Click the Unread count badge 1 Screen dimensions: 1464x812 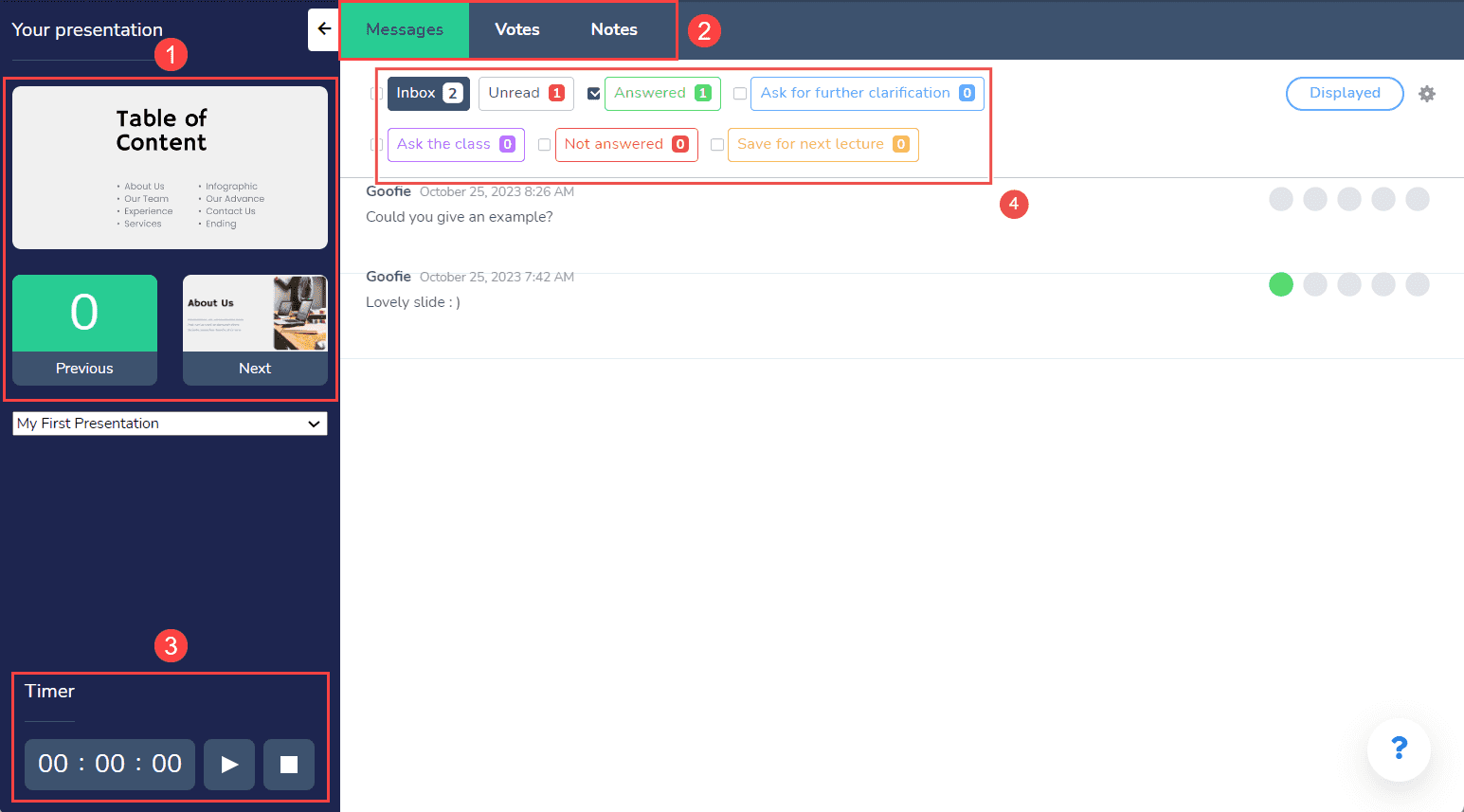[x=557, y=93]
